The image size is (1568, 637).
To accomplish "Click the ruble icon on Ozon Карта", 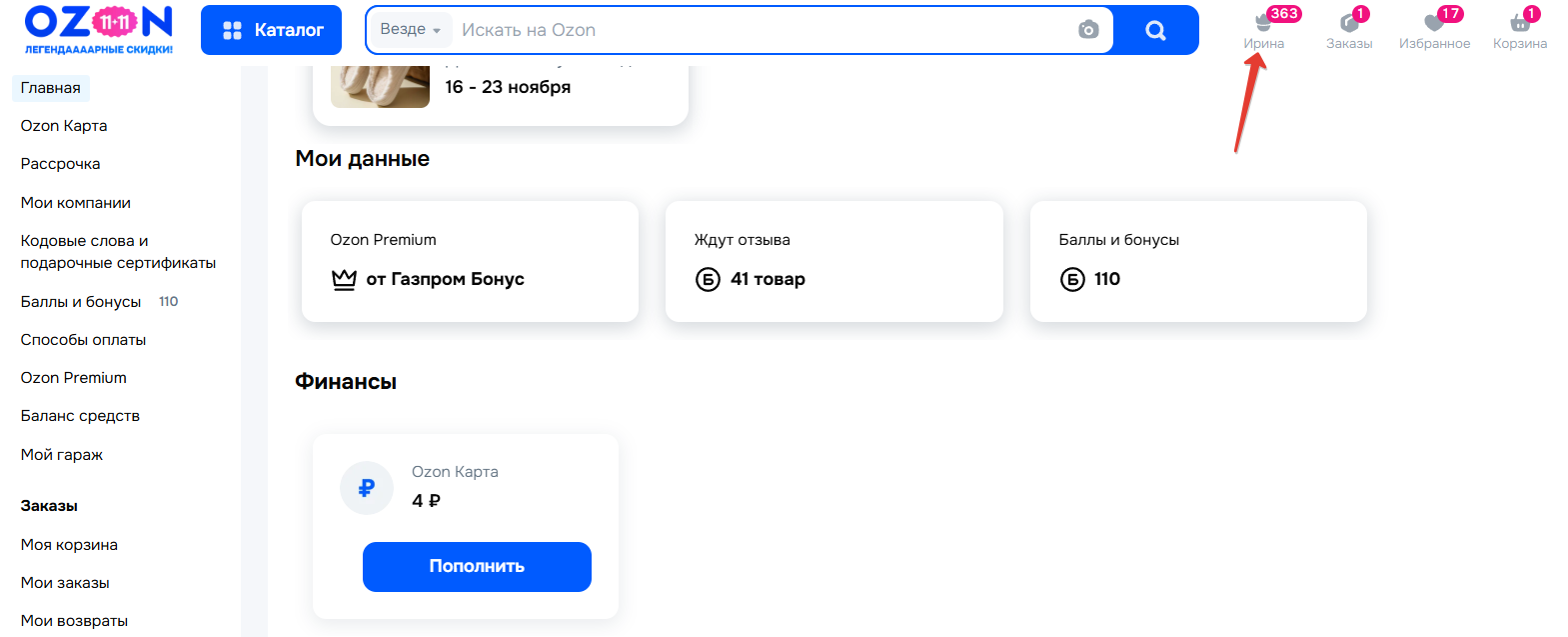I will click(x=367, y=488).
